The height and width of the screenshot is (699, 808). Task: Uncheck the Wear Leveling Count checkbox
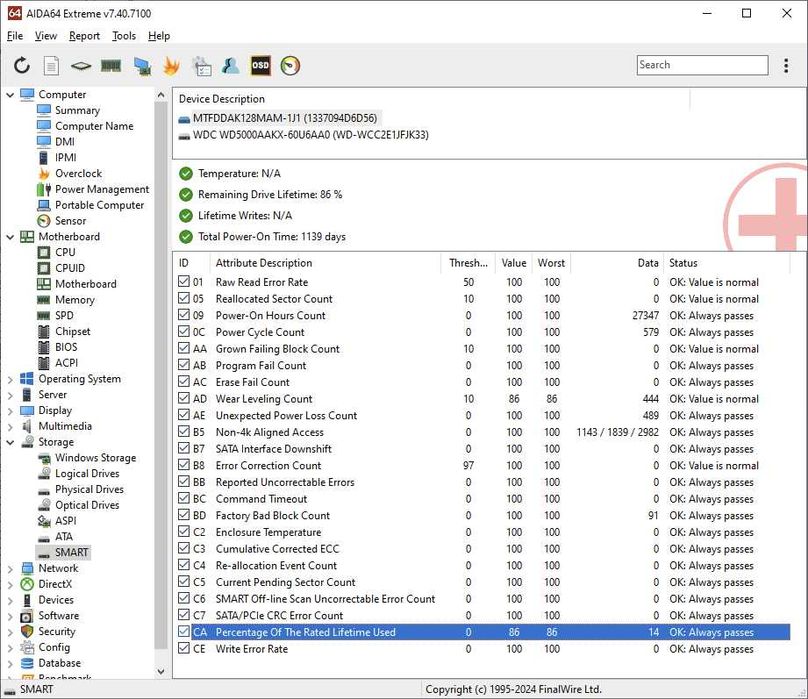pyautogui.click(x=183, y=398)
